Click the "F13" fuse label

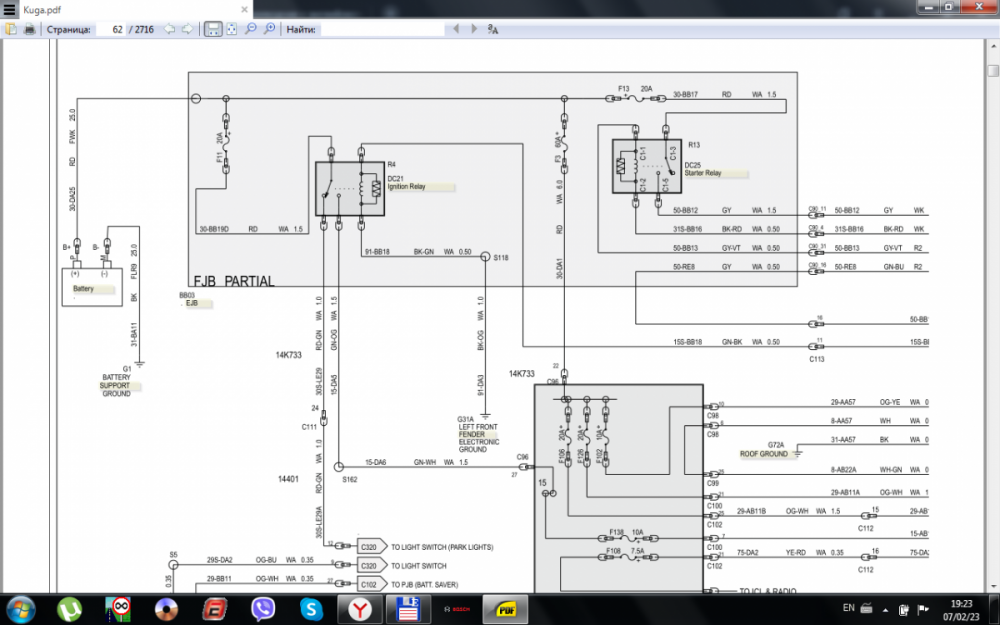[624, 89]
